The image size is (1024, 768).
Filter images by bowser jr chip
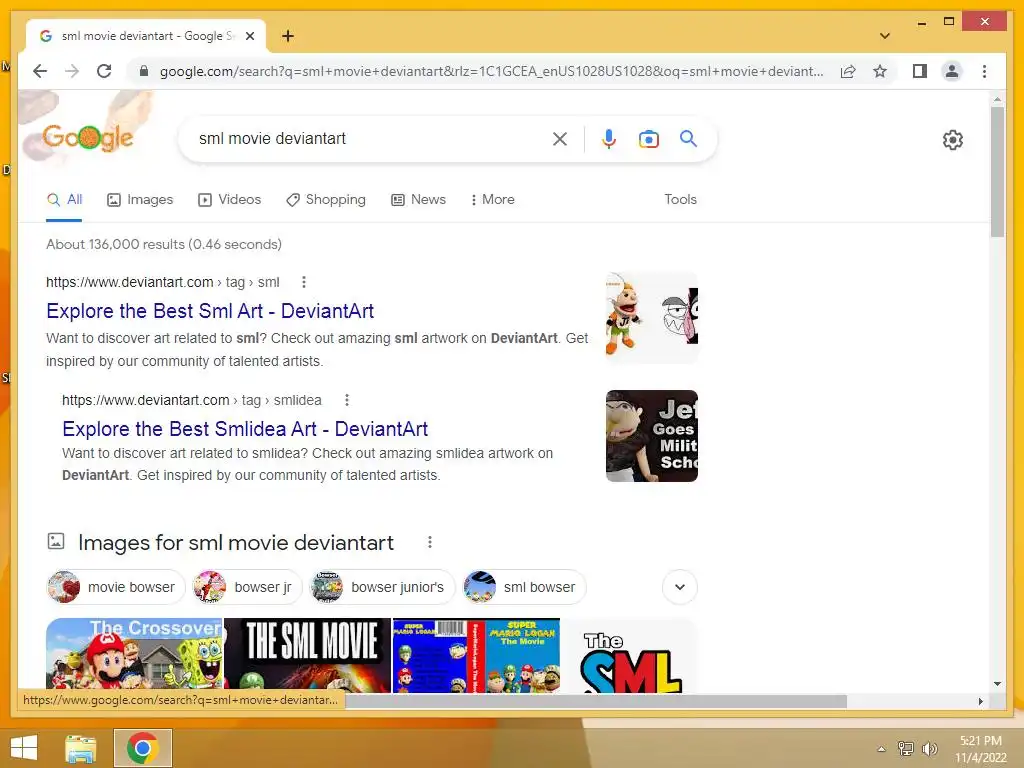(248, 587)
